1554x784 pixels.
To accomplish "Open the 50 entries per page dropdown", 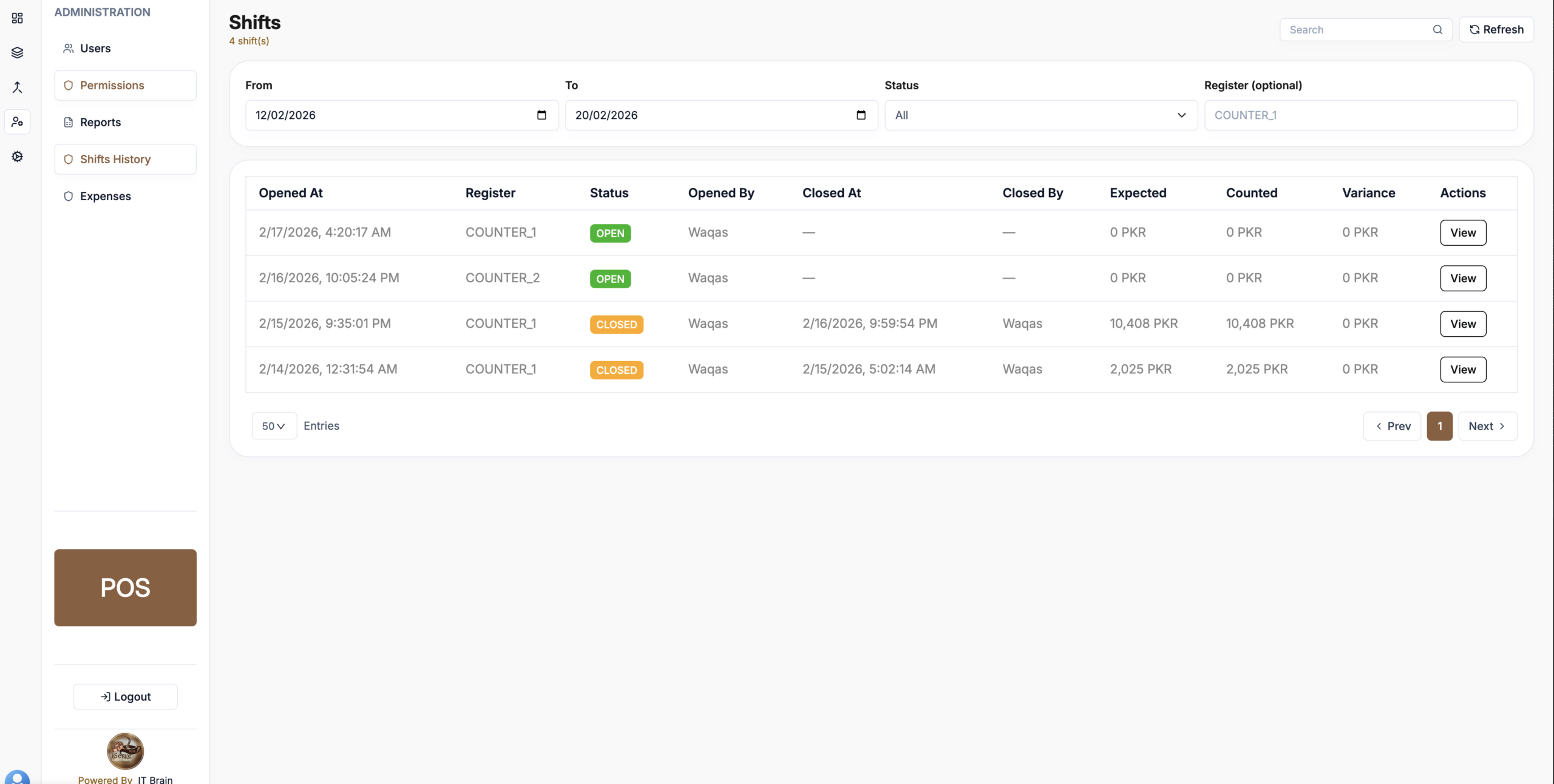I will coord(274,426).
